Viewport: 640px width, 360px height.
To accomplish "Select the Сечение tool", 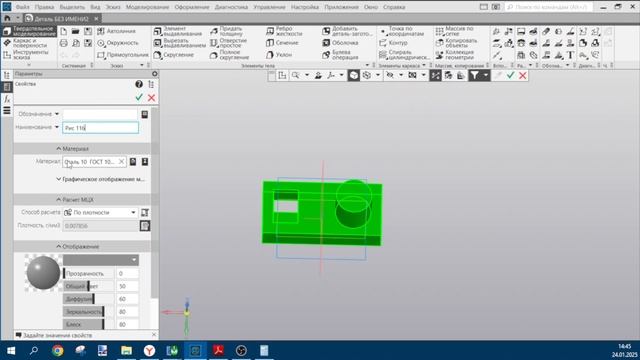I will pyautogui.click(x=282, y=43).
